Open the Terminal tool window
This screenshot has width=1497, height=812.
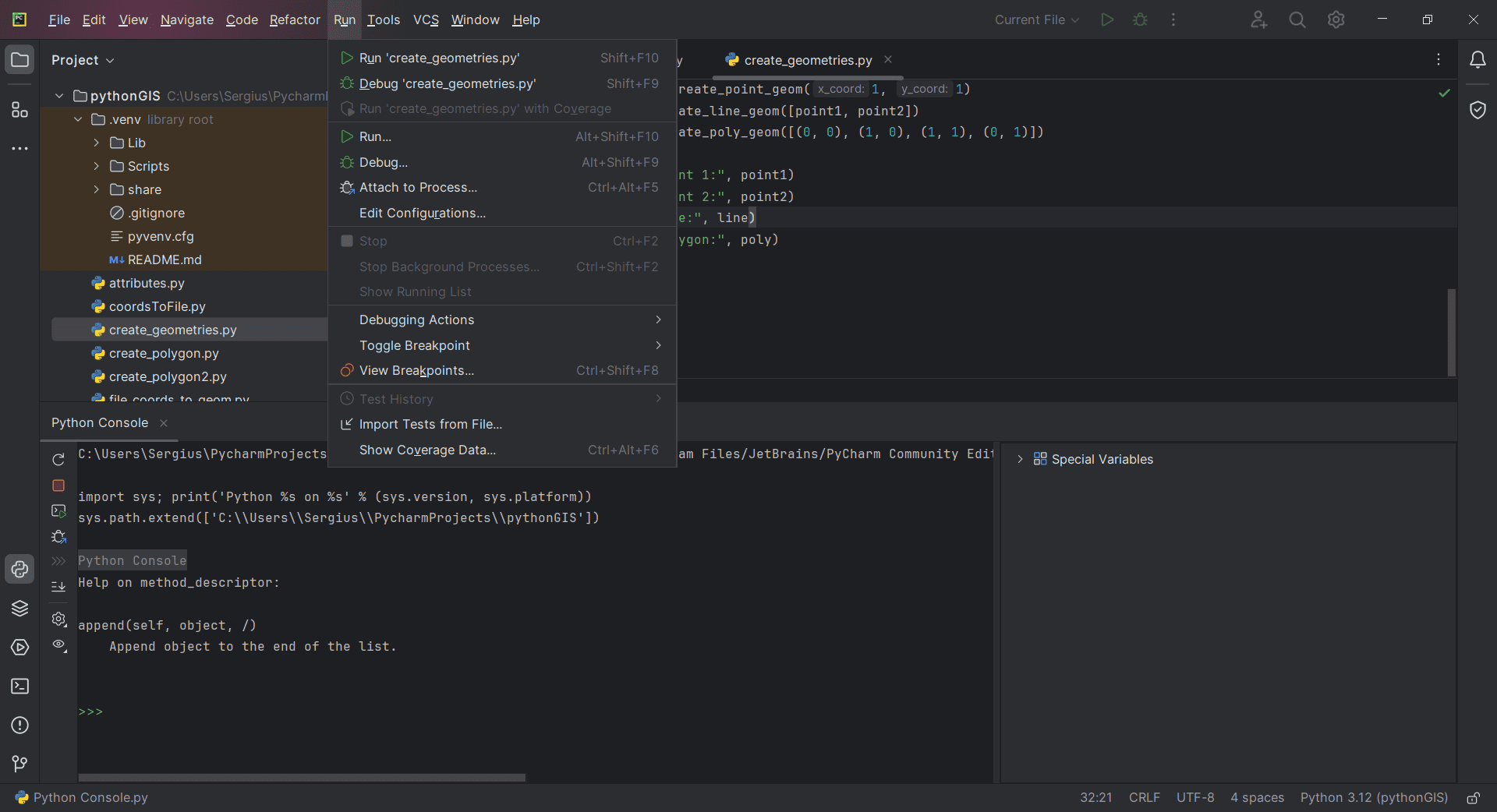coord(19,687)
